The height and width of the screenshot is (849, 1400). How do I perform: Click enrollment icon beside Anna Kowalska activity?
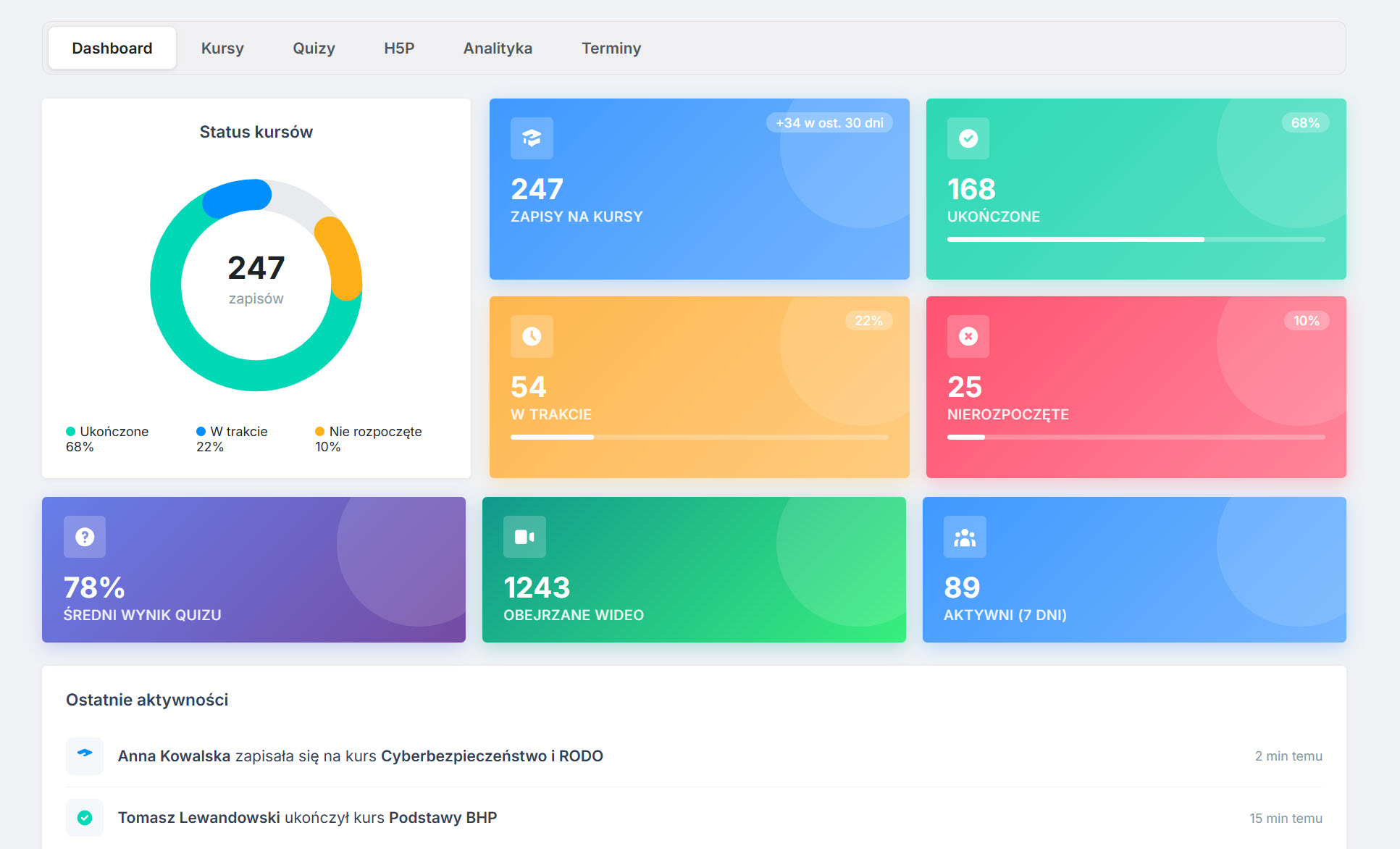85,755
